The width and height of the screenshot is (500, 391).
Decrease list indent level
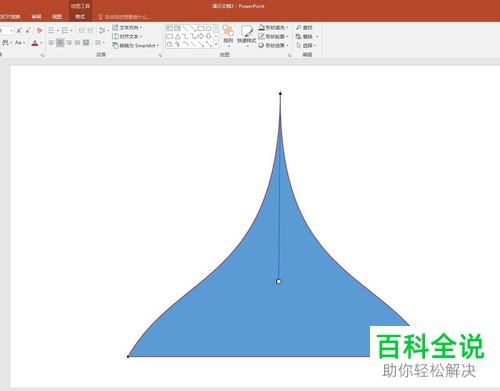click(x=81, y=31)
